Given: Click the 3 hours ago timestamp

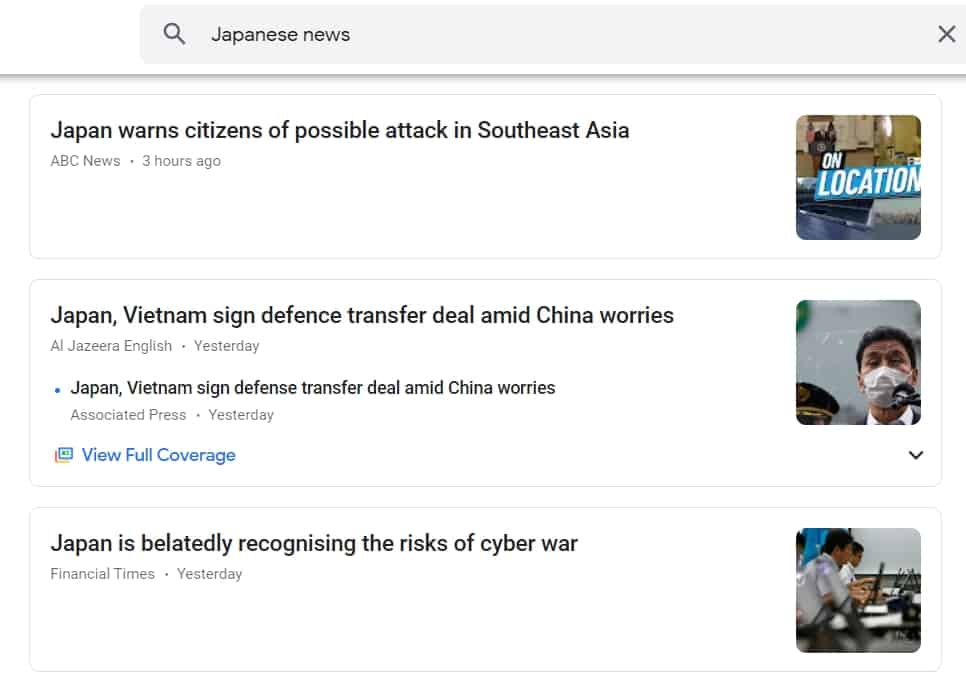Looking at the screenshot, I should point(181,161).
